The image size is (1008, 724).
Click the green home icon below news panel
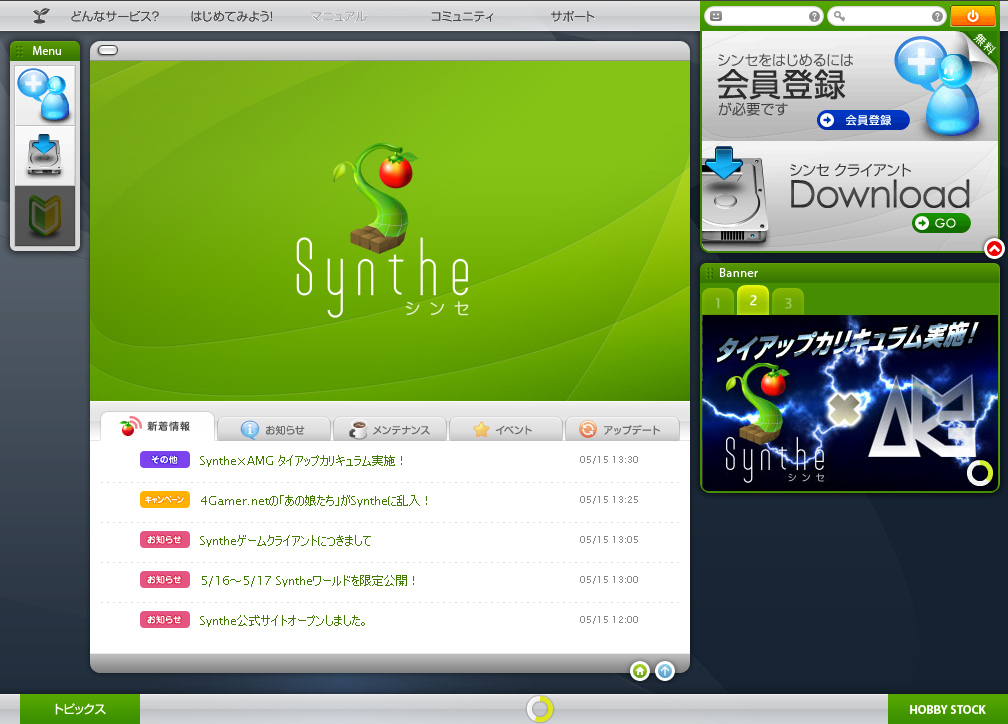click(640, 671)
